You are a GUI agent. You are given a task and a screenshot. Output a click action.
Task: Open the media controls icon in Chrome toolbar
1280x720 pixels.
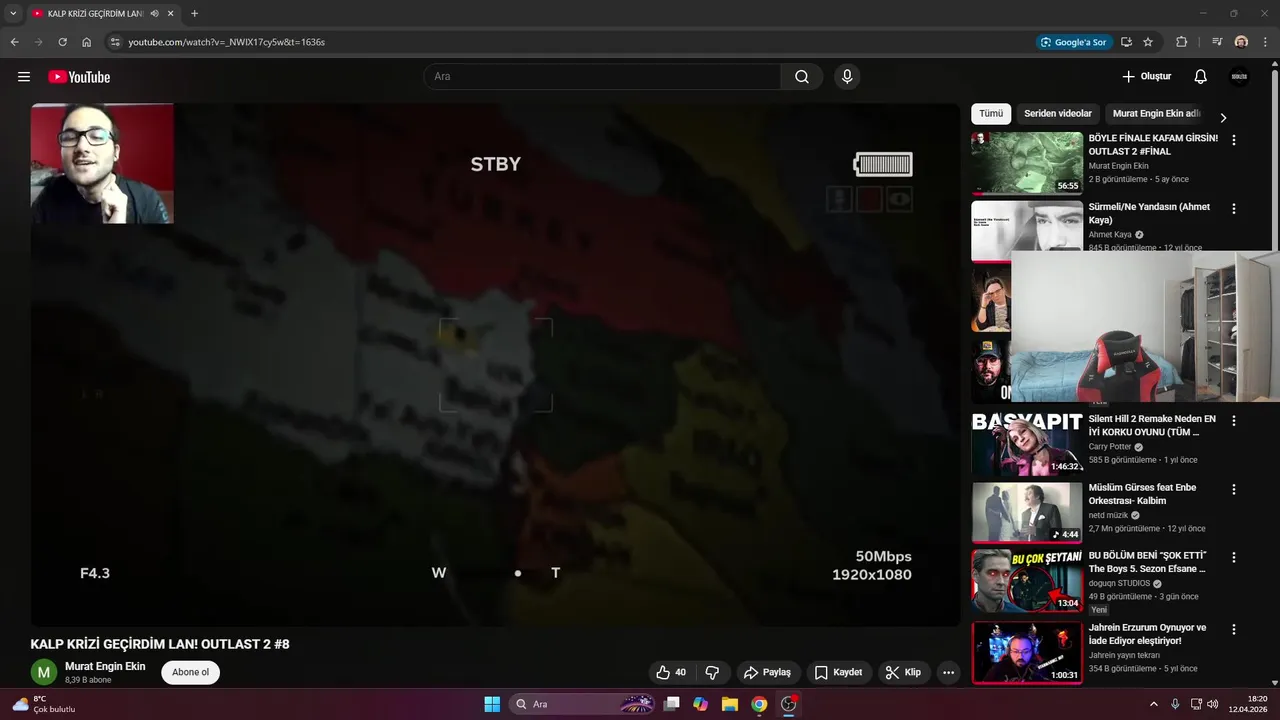tap(1217, 42)
